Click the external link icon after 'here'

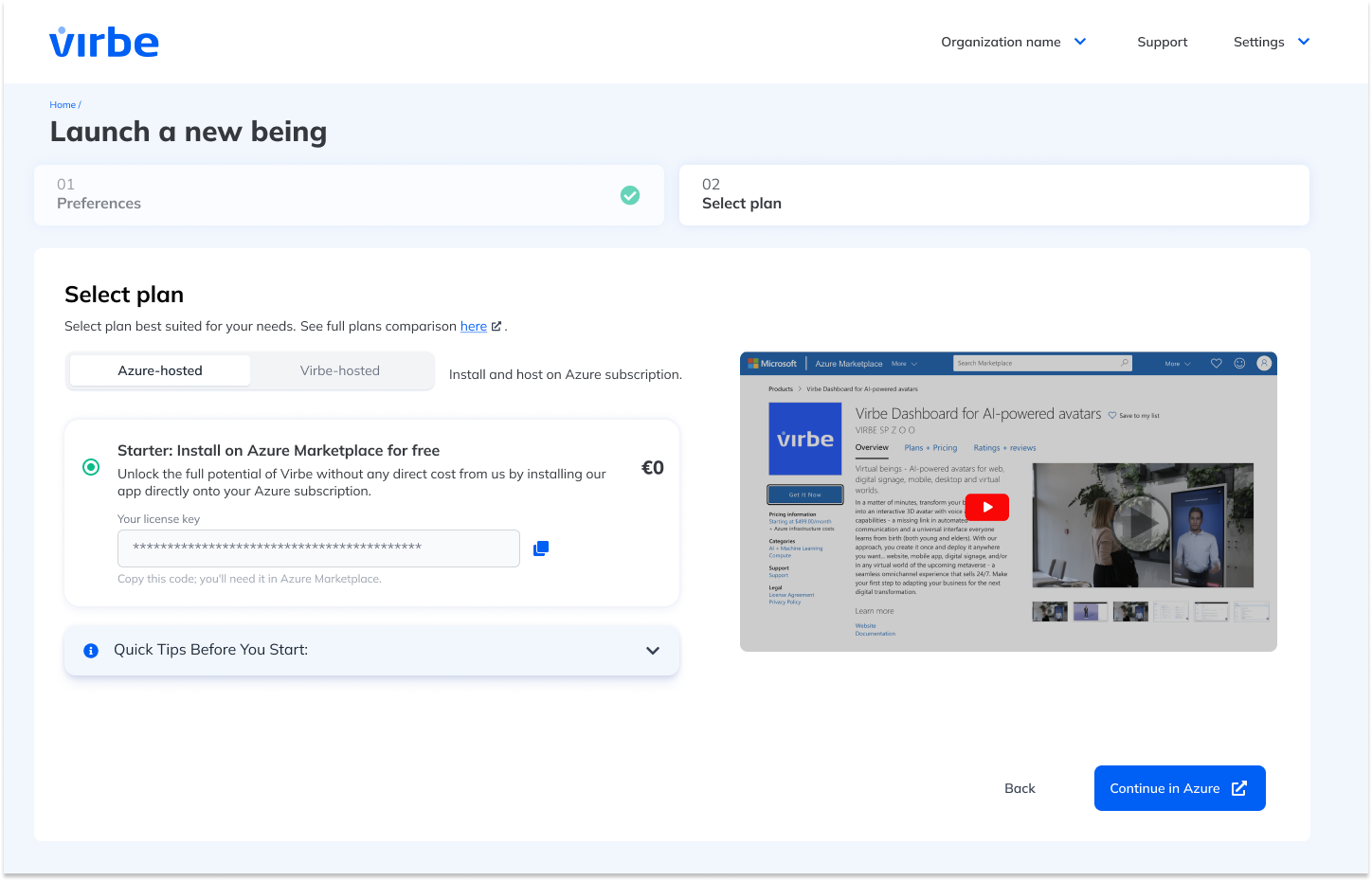coord(496,326)
